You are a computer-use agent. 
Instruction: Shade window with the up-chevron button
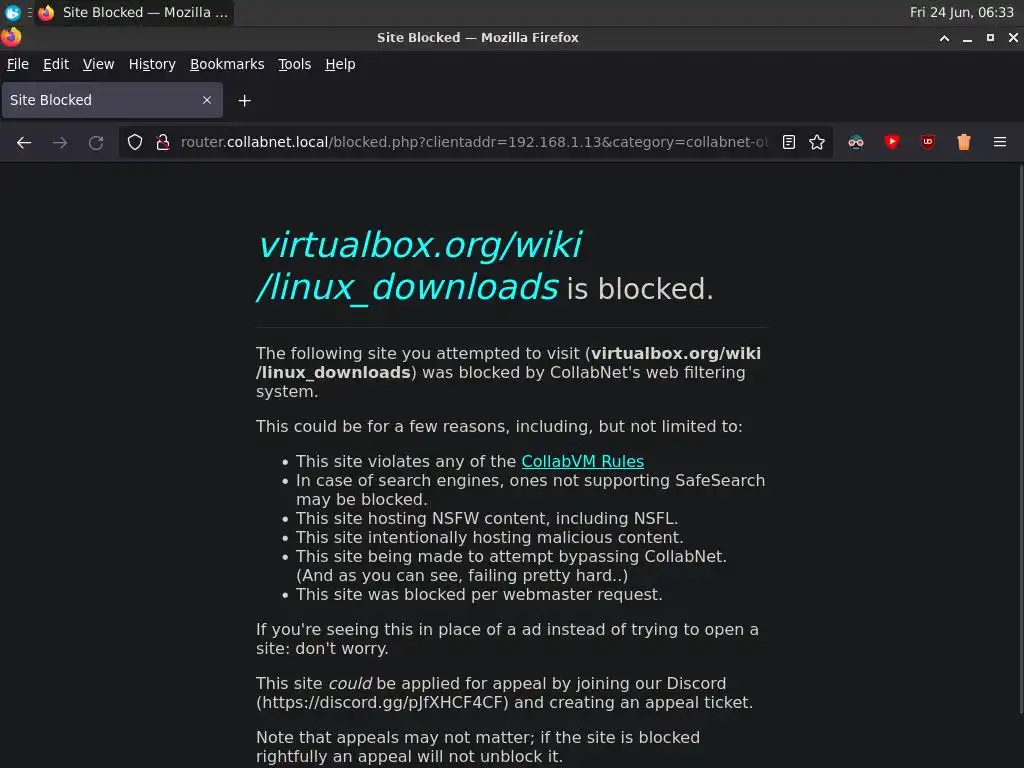[x=944, y=38]
